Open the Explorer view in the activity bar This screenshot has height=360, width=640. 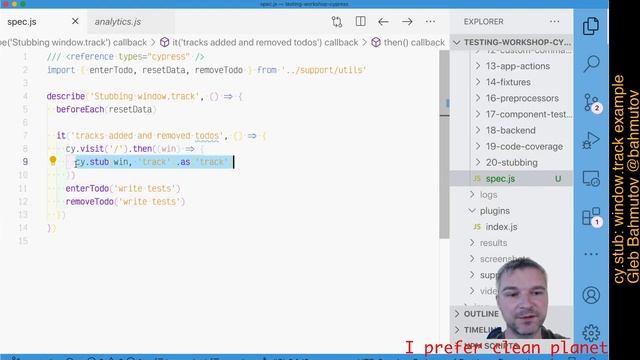coord(591,27)
